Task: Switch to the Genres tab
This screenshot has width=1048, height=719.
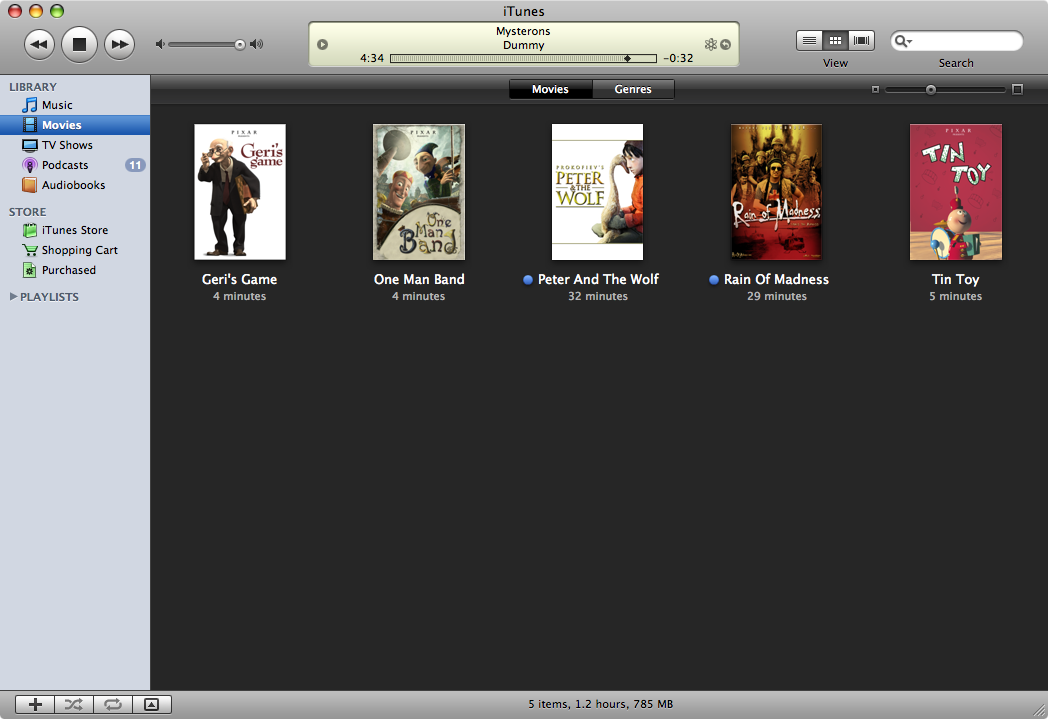Action: [x=633, y=90]
